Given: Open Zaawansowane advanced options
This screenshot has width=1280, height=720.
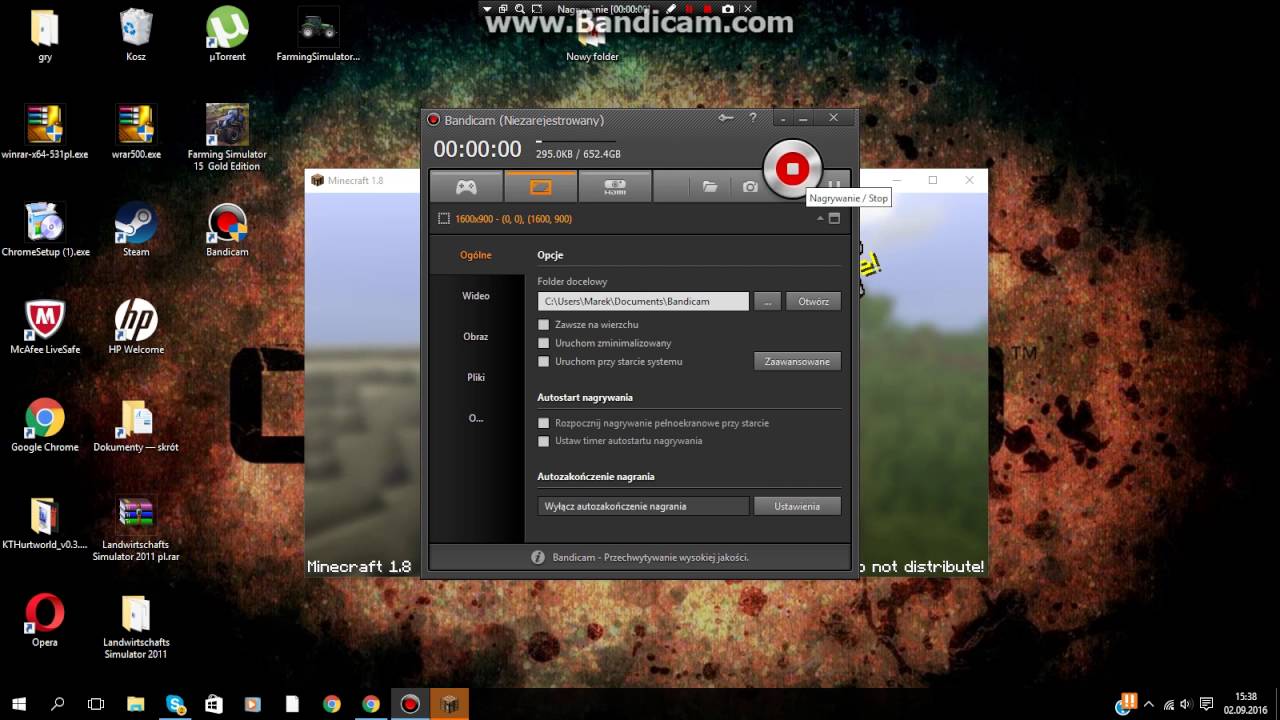Looking at the screenshot, I should (797, 362).
